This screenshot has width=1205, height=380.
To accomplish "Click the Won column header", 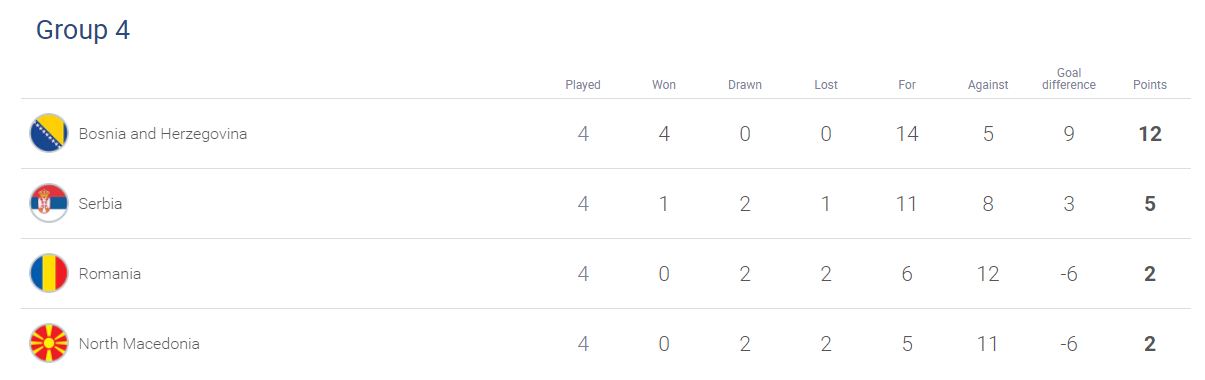I will pyautogui.click(x=664, y=85).
